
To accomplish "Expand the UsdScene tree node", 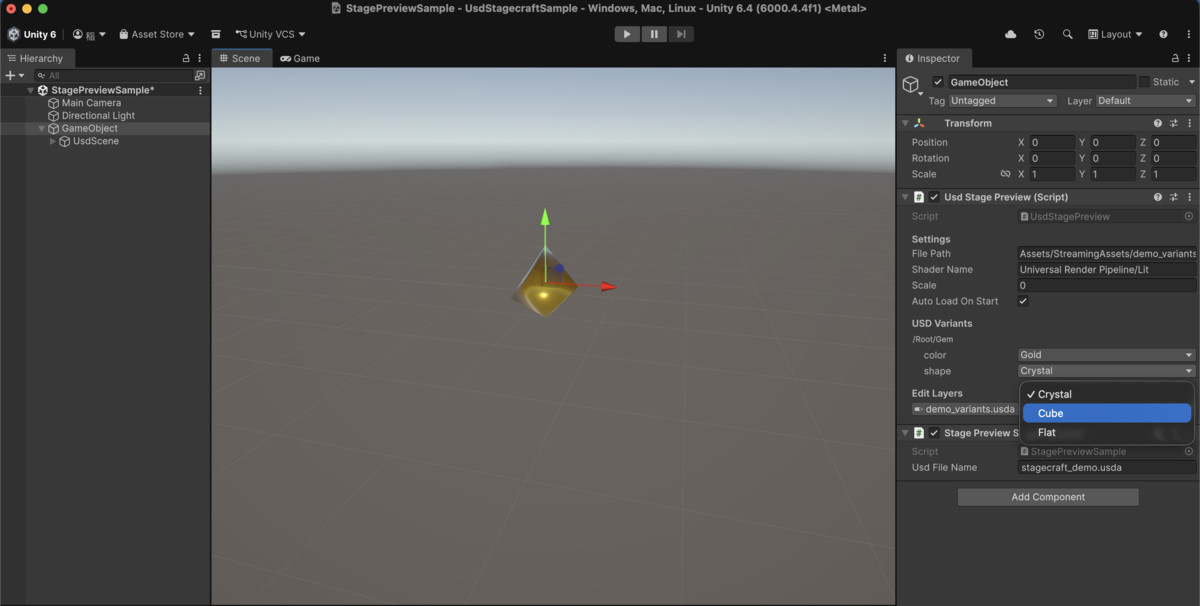I will pos(53,141).
